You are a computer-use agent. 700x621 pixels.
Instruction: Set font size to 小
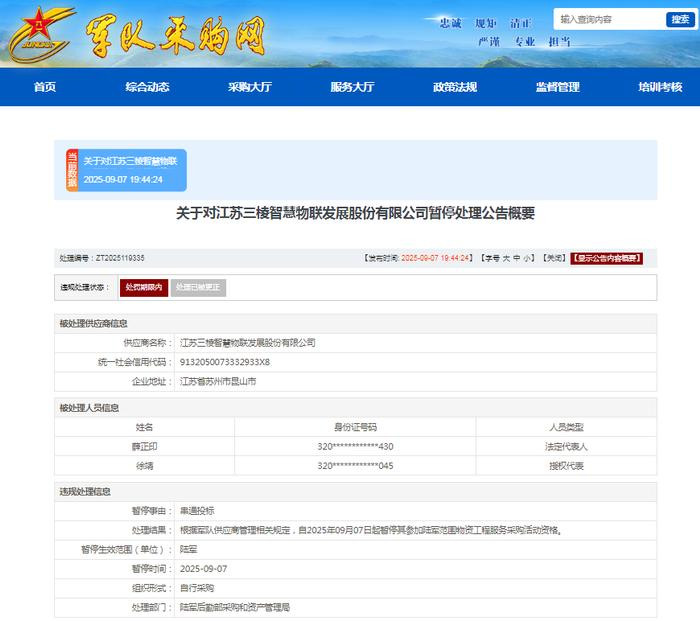pyautogui.click(x=527, y=258)
